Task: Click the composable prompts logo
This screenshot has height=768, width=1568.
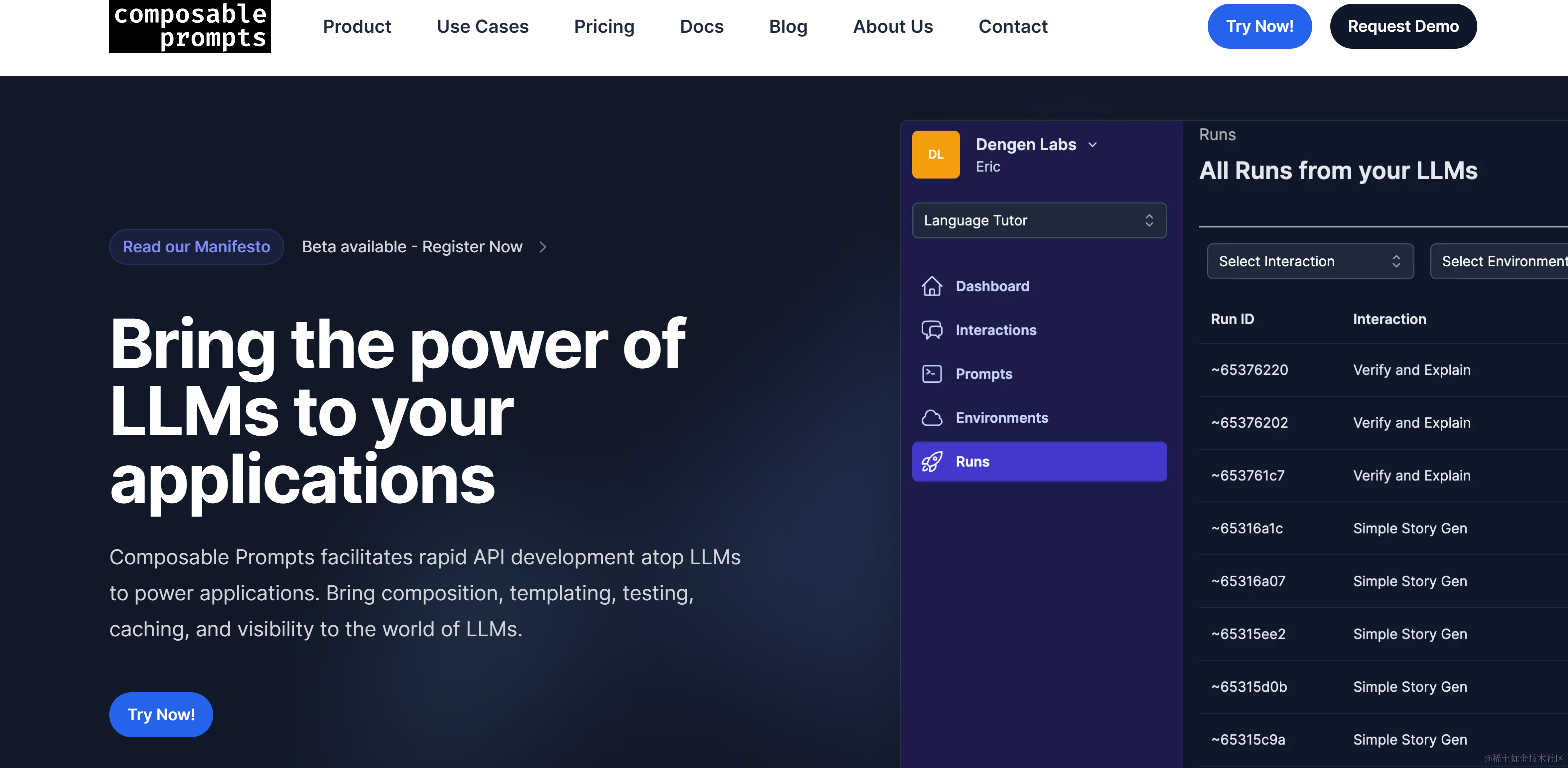Action: click(190, 26)
